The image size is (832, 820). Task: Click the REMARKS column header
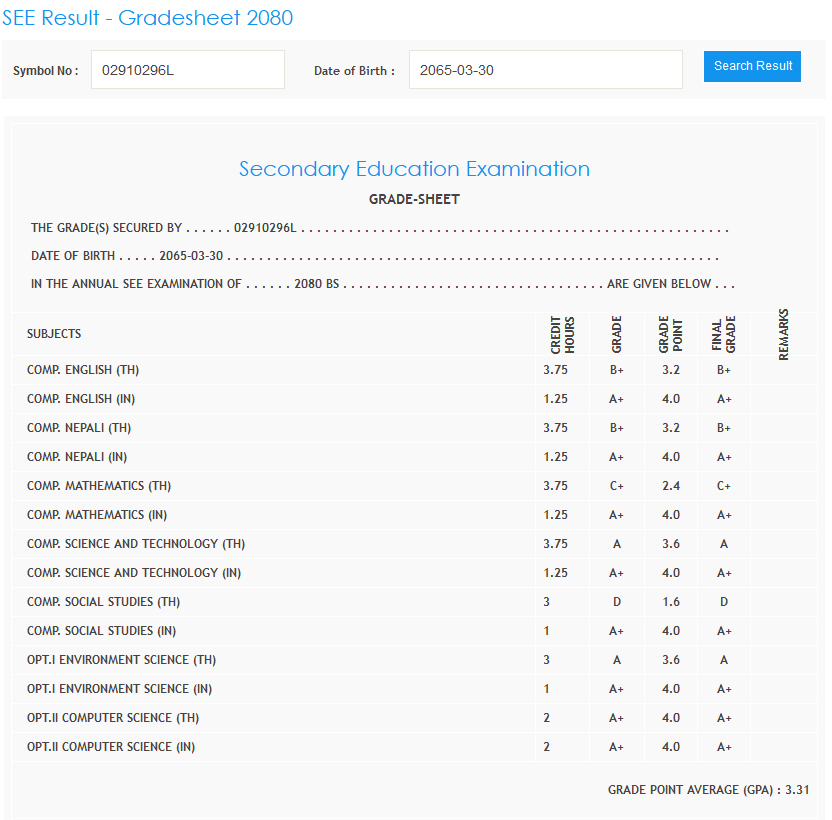click(783, 334)
